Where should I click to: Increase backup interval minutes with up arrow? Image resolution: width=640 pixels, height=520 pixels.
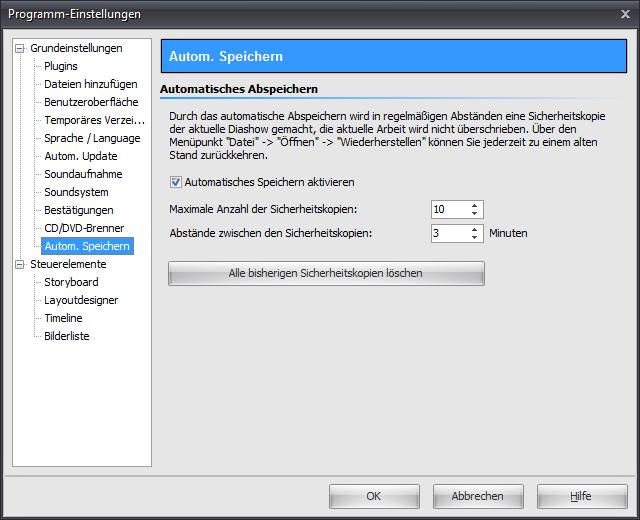pos(475,229)
